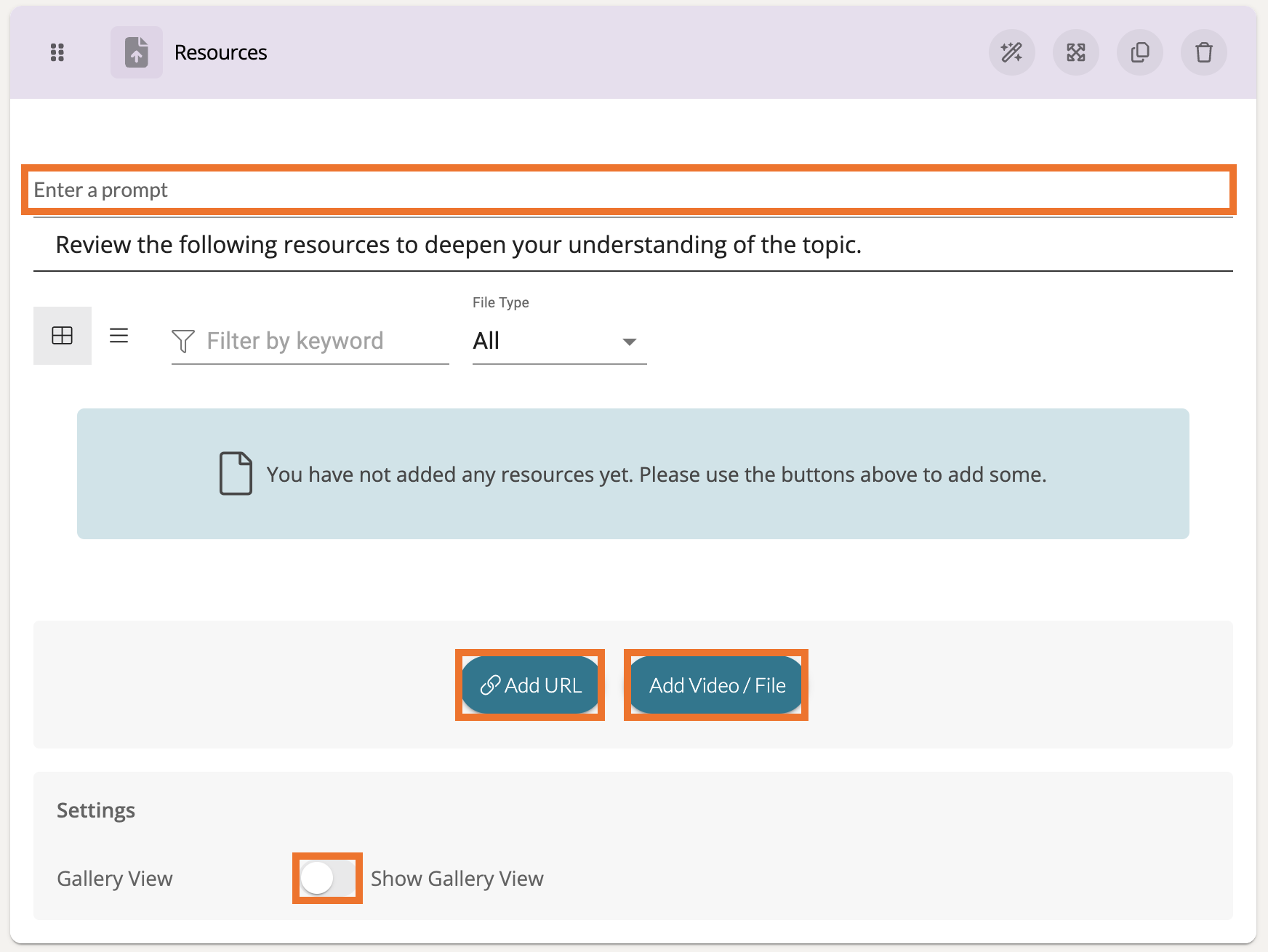Click the Resources file upload icon

[136, 52]
